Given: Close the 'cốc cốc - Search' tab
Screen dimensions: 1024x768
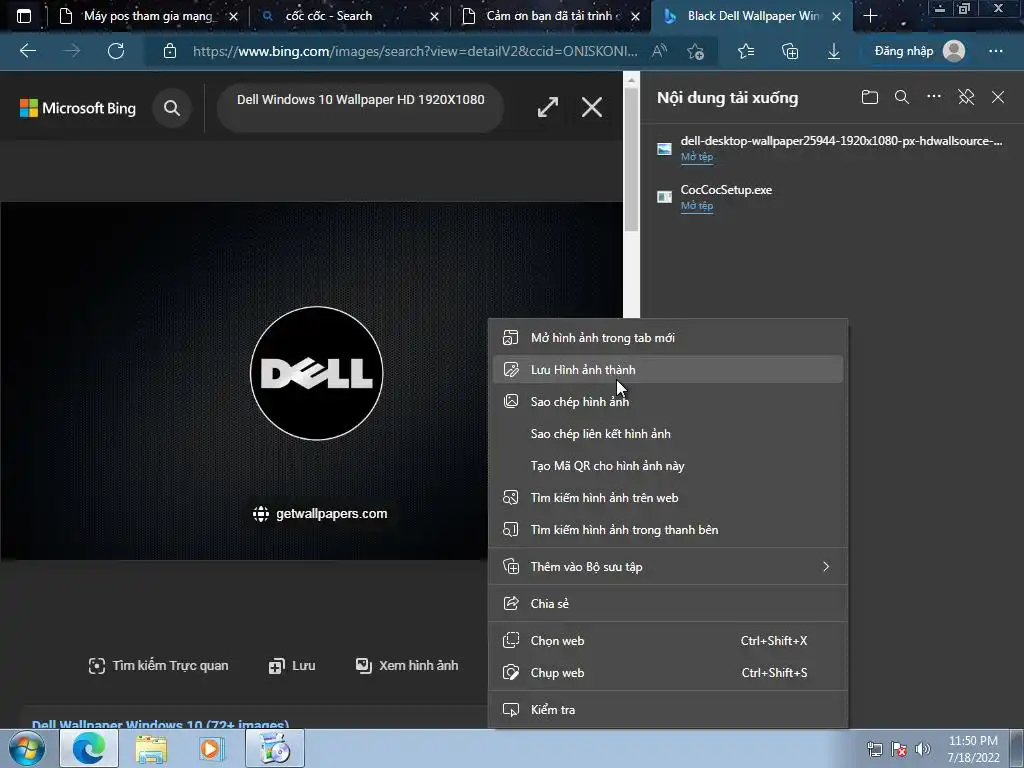Looking at the screenshot, I should tap(434, 16).
